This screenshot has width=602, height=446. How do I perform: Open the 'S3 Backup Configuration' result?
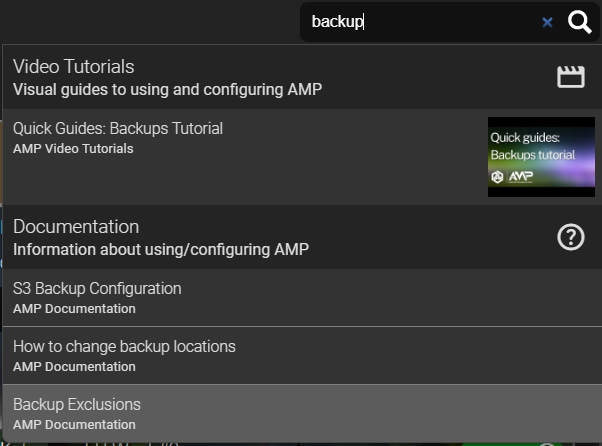click(x=303, y=297)
